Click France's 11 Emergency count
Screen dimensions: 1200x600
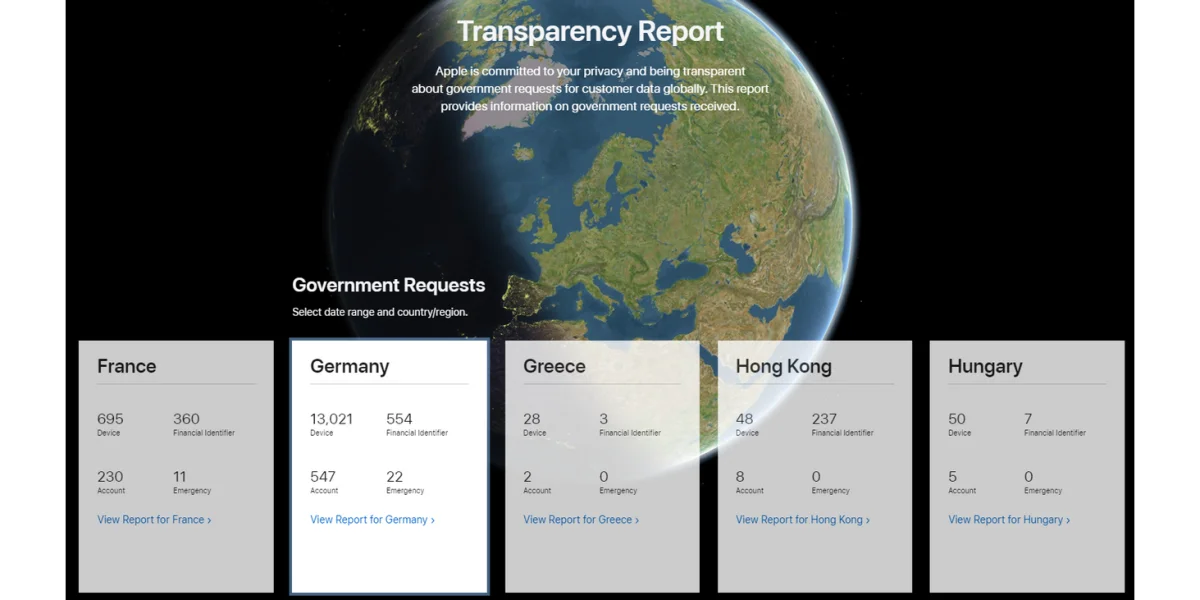coord(180,477)
